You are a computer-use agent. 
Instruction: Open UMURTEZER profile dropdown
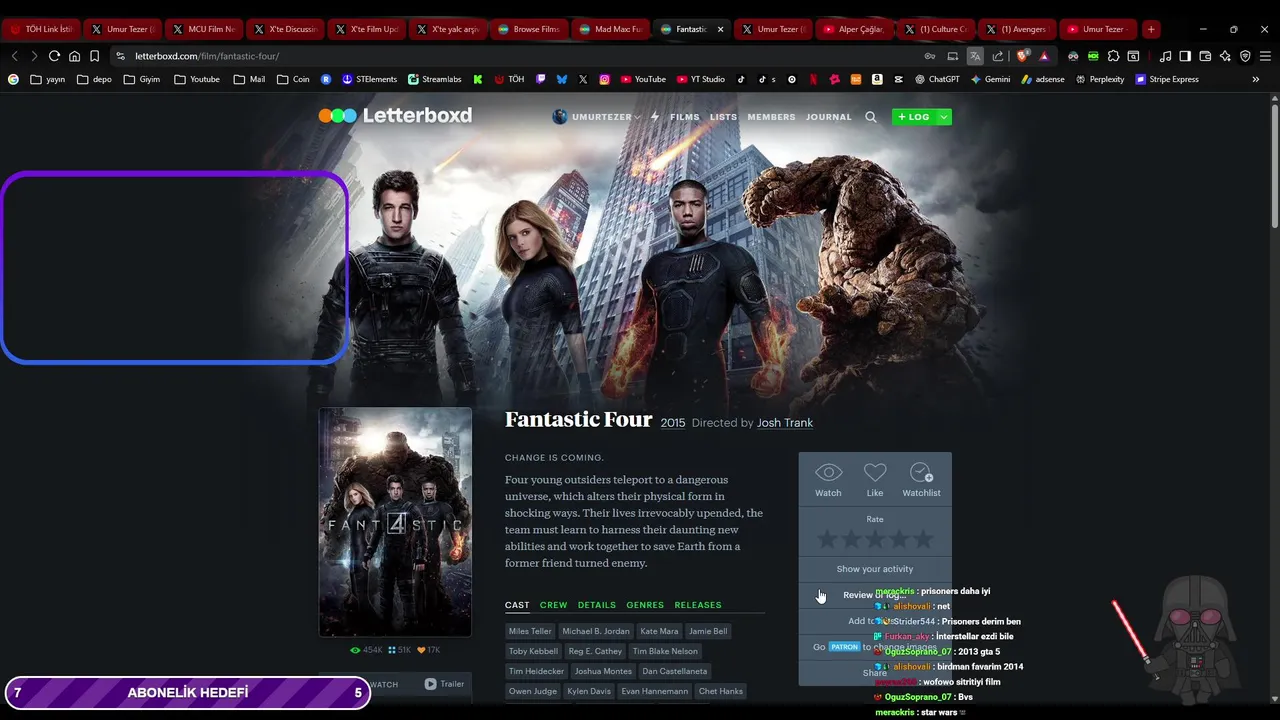[x=597, y=117]
